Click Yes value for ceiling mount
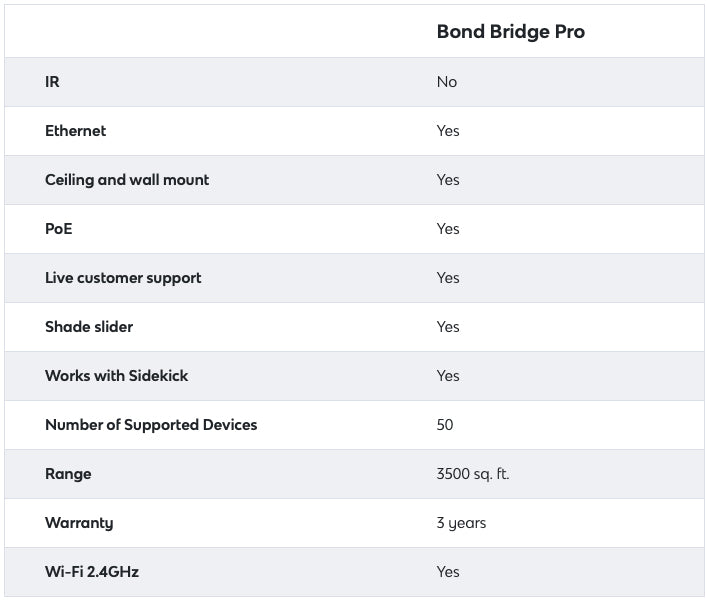Viewport: 707px width, 603px height. click(448, 180)
